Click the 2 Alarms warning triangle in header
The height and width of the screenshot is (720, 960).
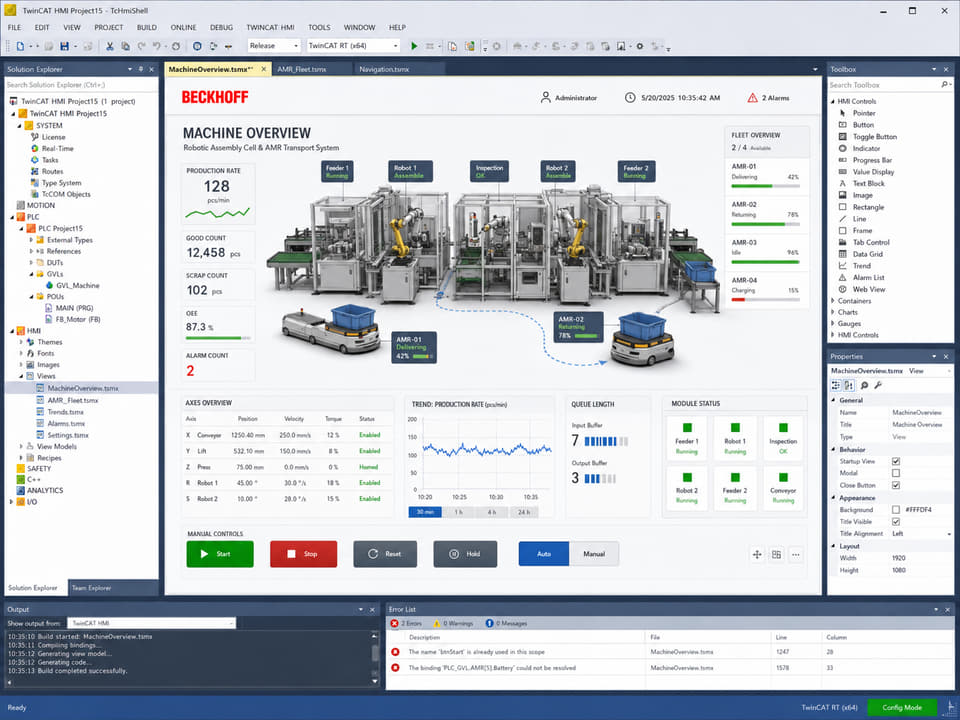pos(752,98)
